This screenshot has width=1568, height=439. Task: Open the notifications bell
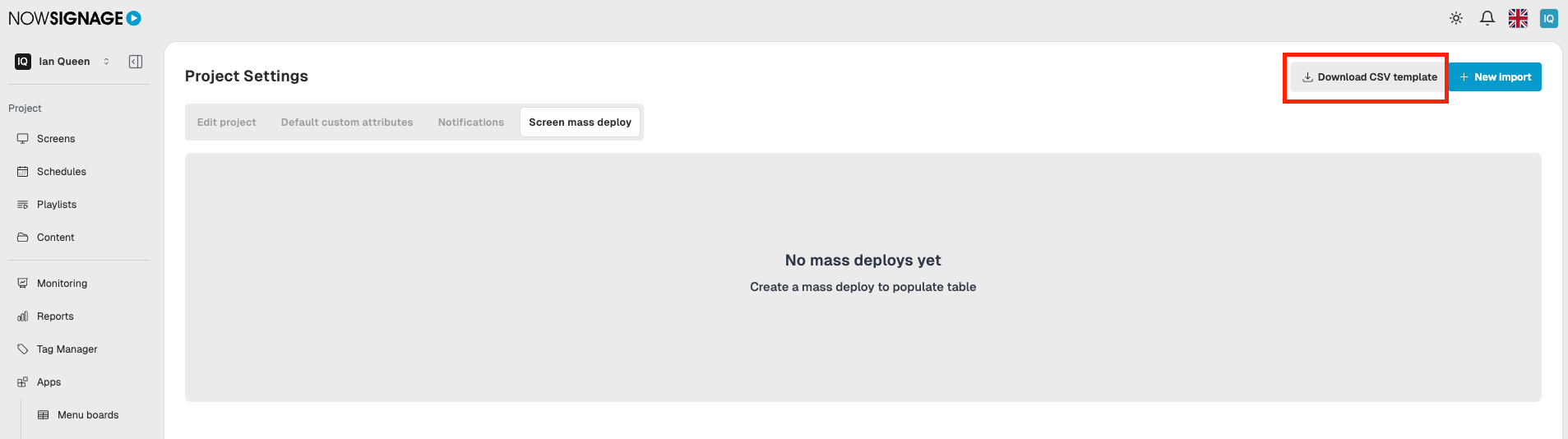pyautogui.click(x=1487, y=18)
